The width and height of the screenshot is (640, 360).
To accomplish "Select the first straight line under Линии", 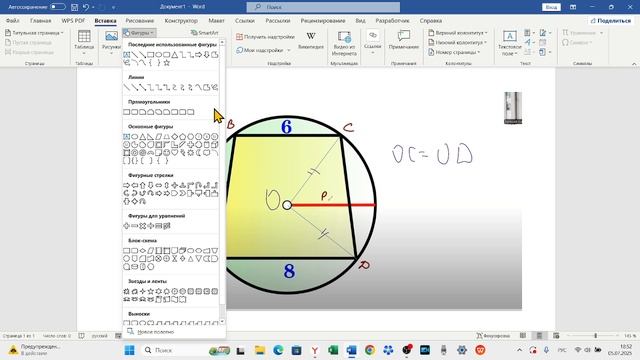I will pyautogui.click(x=127, y=87).
